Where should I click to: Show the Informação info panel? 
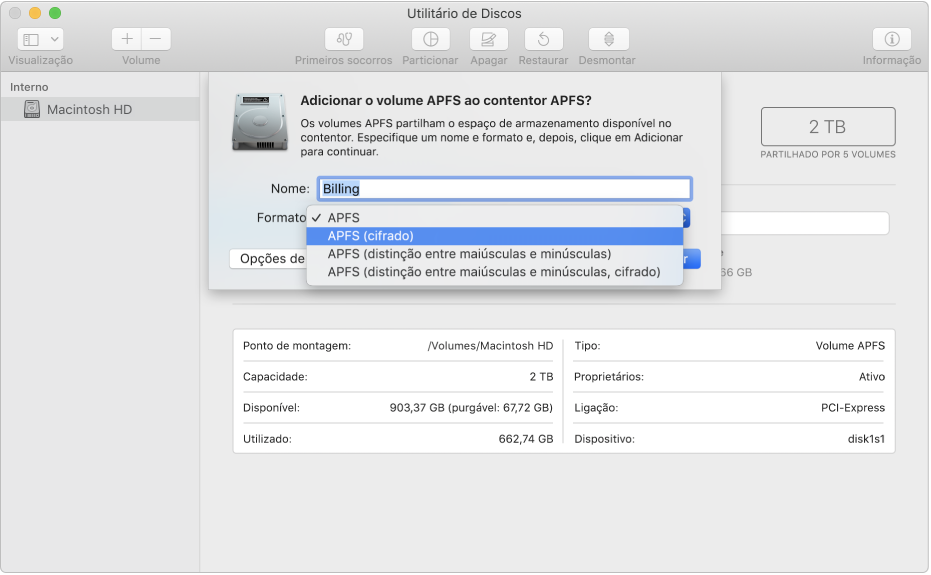pos(891,39)
